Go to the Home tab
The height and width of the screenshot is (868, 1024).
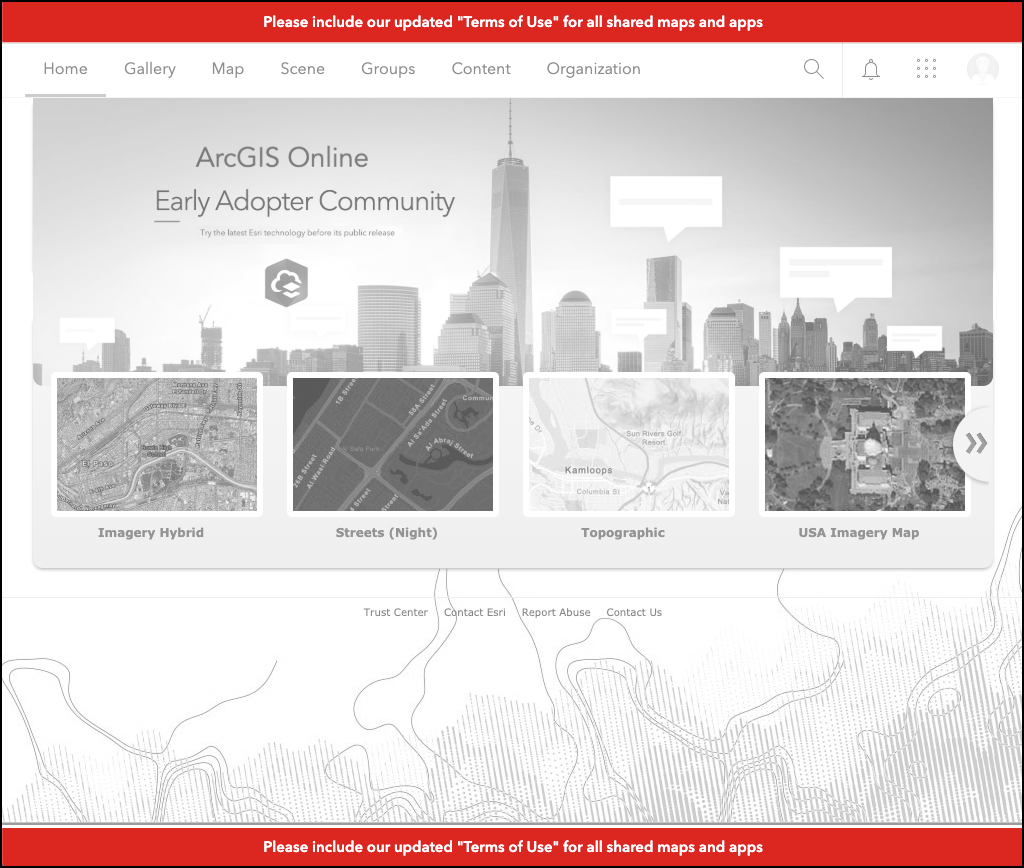pos(65,69)
